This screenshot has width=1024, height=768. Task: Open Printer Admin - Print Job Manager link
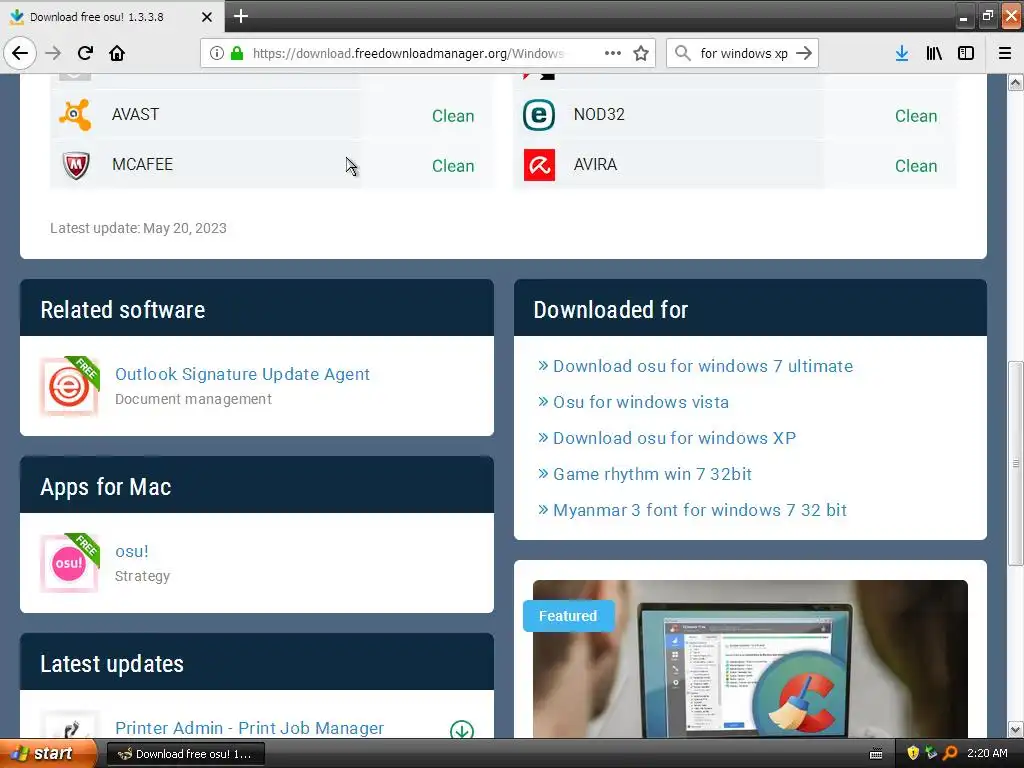pos(249,728)
